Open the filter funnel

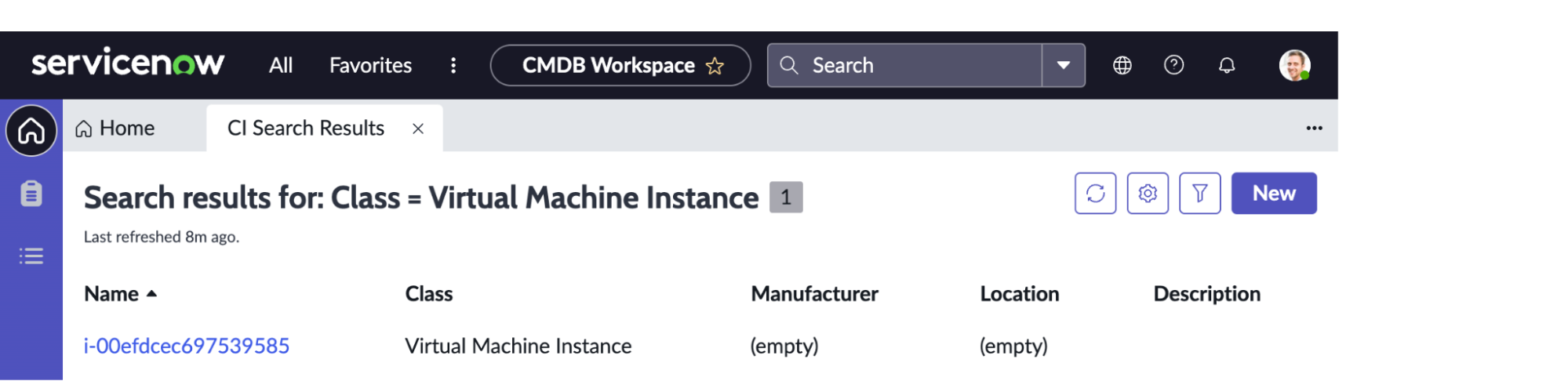[1200, 193]
